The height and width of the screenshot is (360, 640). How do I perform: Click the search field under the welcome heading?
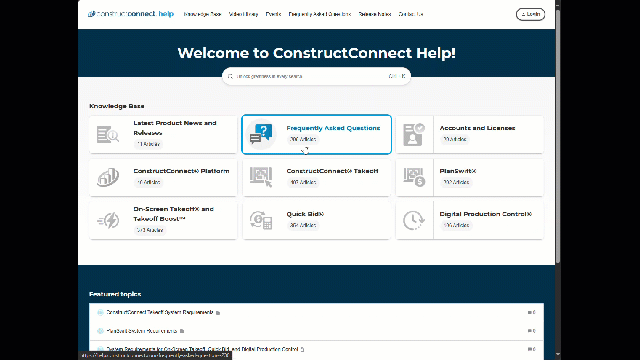pyautogui.click(x=316, y=76)
